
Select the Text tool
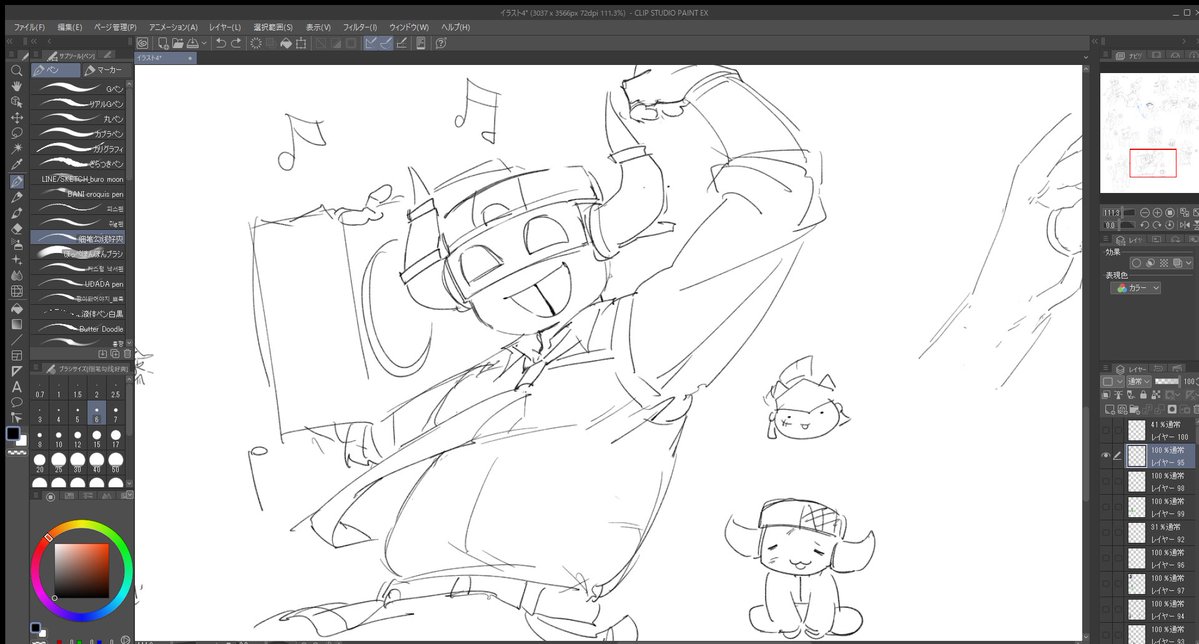(16, 386)
